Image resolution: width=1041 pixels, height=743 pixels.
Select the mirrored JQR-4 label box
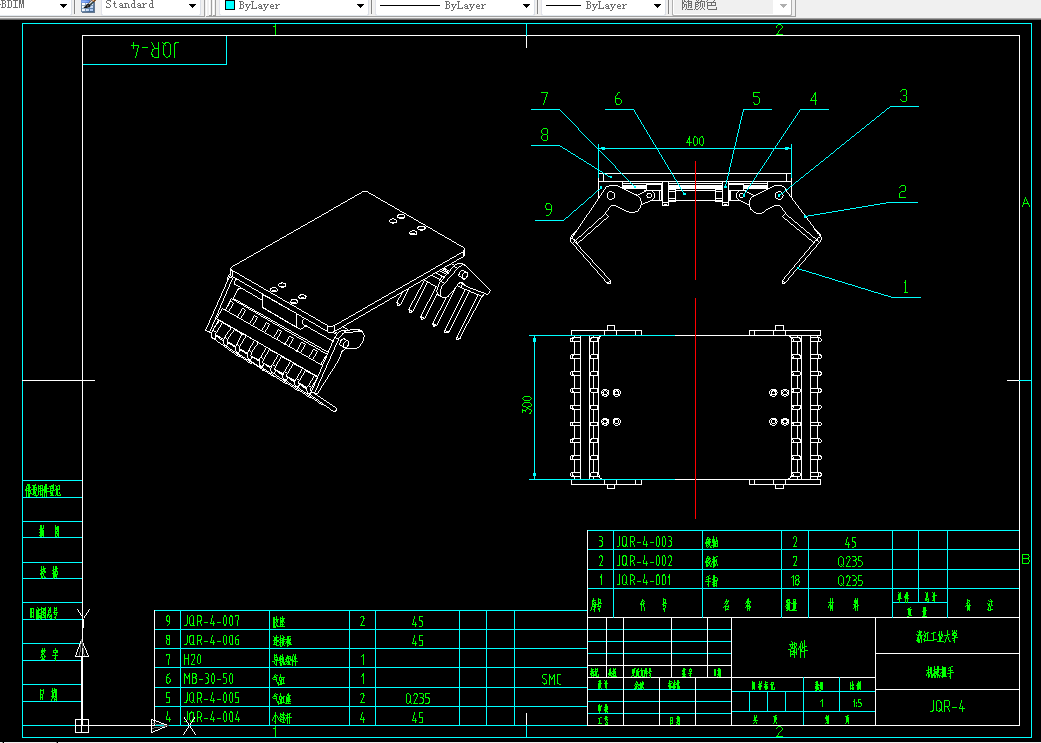coord(155,50)
